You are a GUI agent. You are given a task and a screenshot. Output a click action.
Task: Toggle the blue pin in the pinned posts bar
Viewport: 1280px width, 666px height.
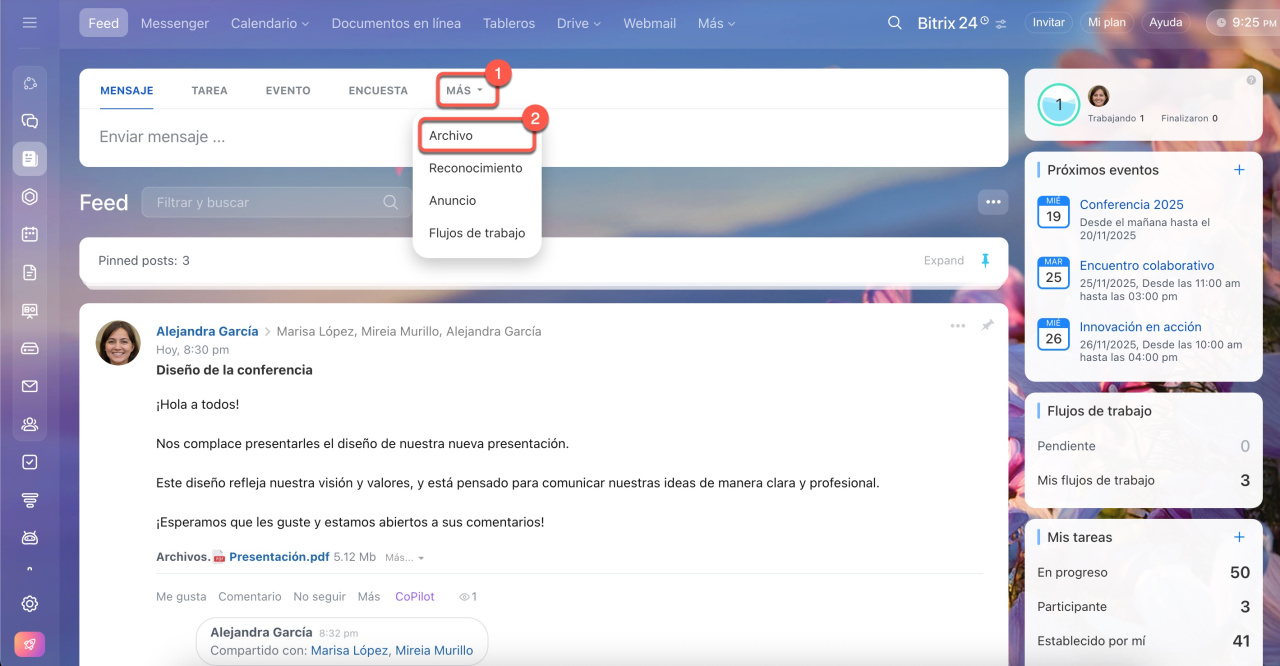coord(985,260)
